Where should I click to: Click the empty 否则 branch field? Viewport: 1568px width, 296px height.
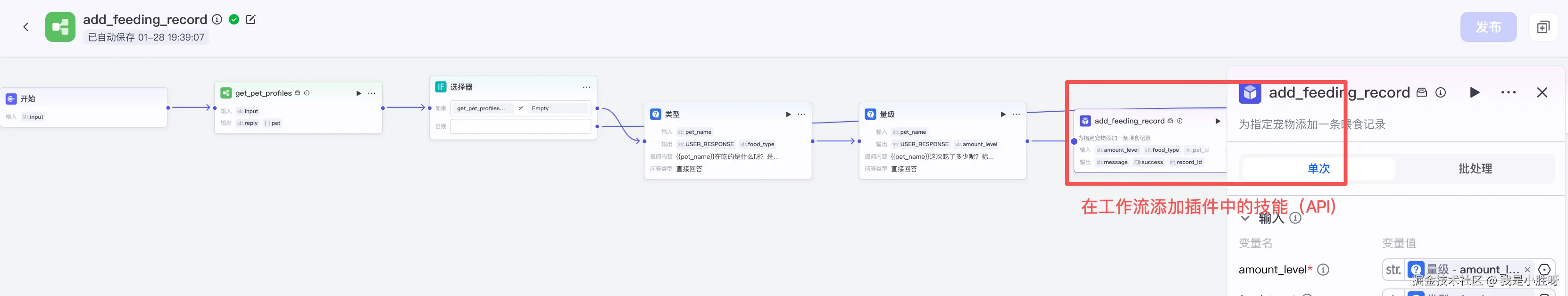520,126
